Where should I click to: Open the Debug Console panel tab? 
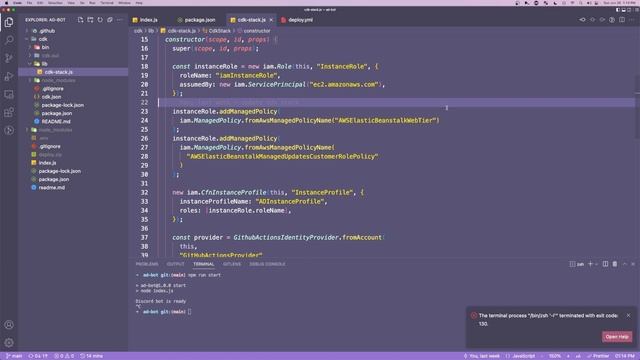click(x=267, y=264)
